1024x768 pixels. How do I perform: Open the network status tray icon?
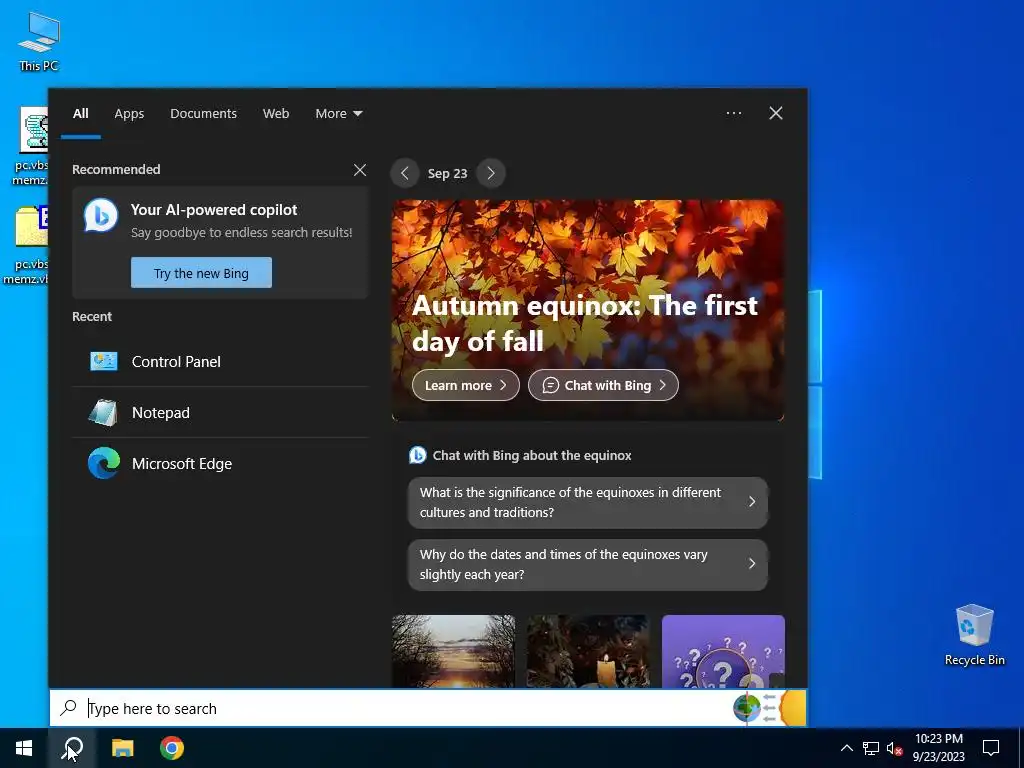tap(871, 748)
